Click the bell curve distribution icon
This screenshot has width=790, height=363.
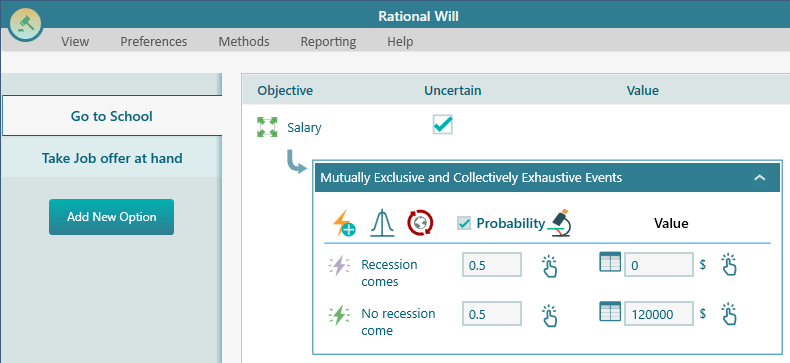[382, 223]
